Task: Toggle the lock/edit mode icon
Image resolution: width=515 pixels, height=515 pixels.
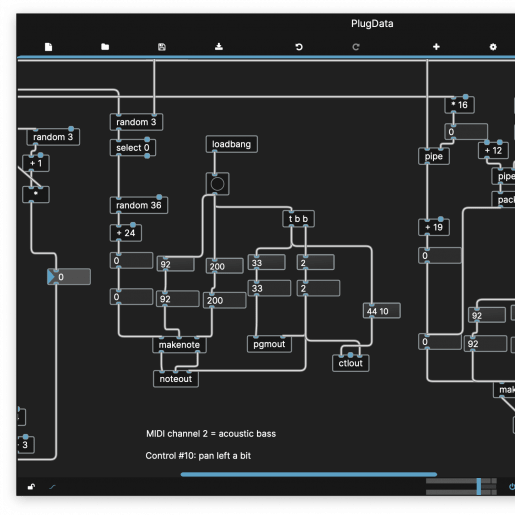Action: pos(31,487)
